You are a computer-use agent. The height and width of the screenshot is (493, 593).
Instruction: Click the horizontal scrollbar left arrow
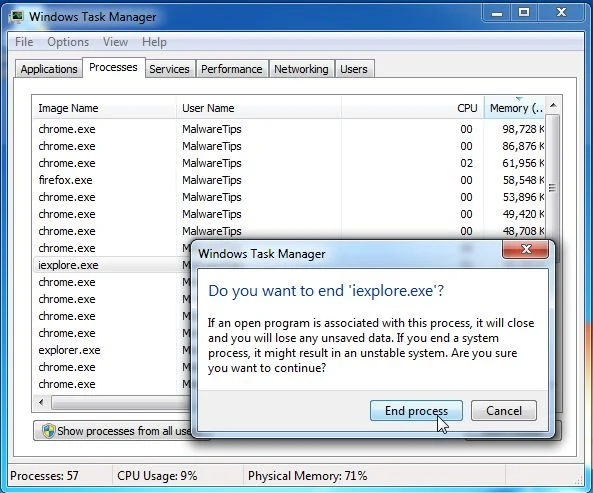[41, 402]
